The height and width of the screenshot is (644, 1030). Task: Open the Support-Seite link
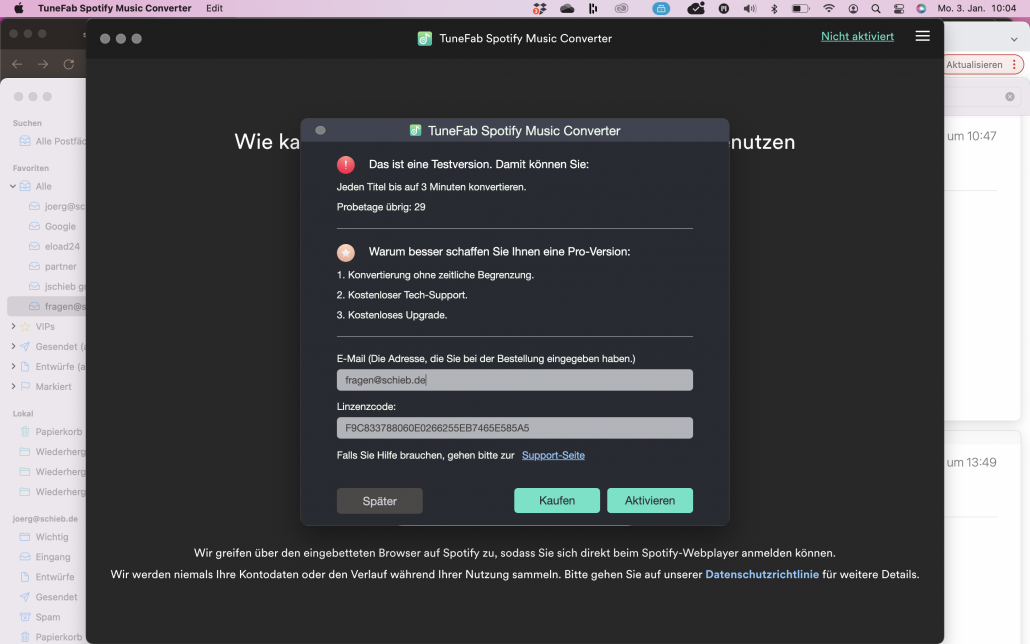click(x=553, y=455)
